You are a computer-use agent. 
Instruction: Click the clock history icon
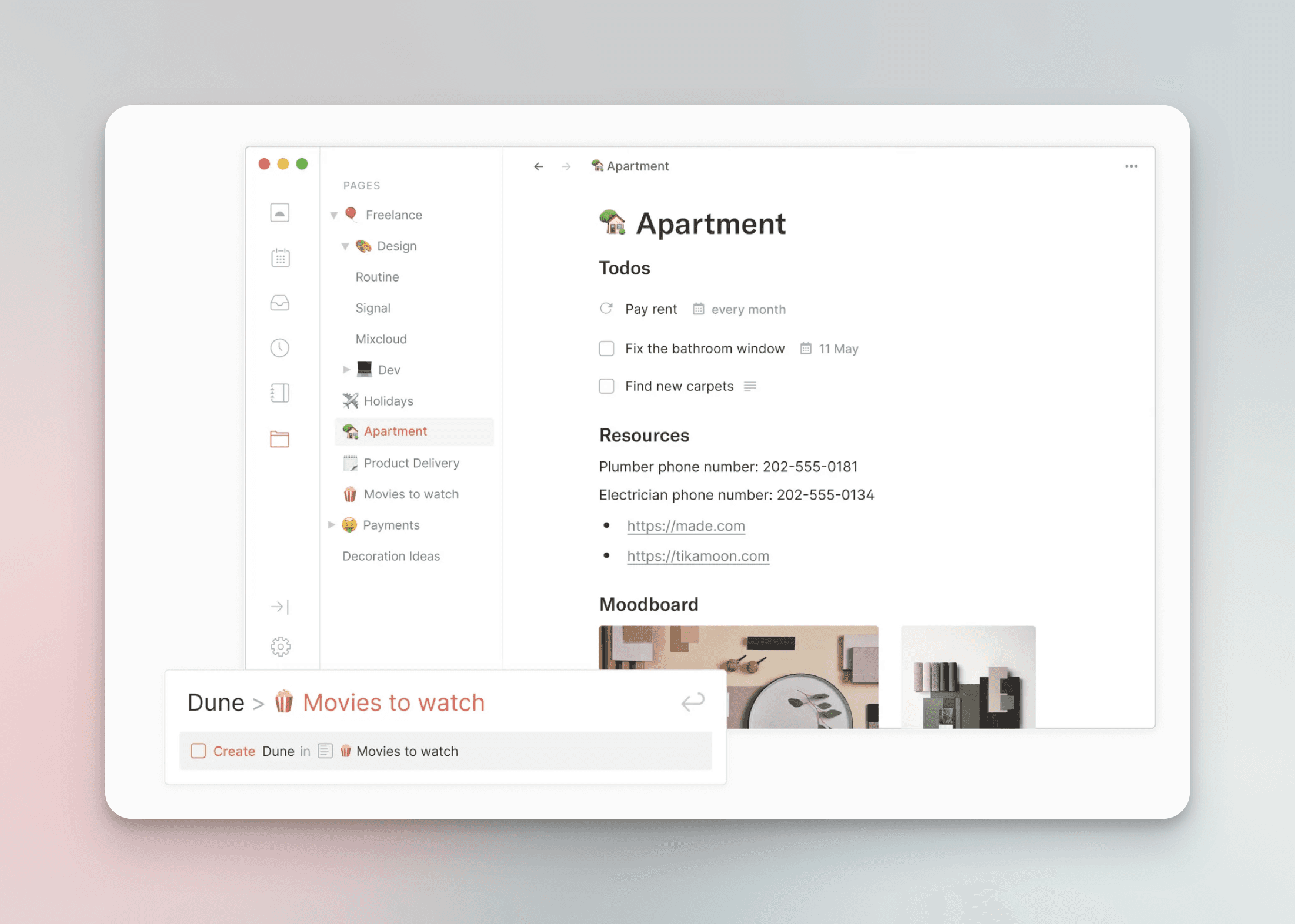coord(280,348)
